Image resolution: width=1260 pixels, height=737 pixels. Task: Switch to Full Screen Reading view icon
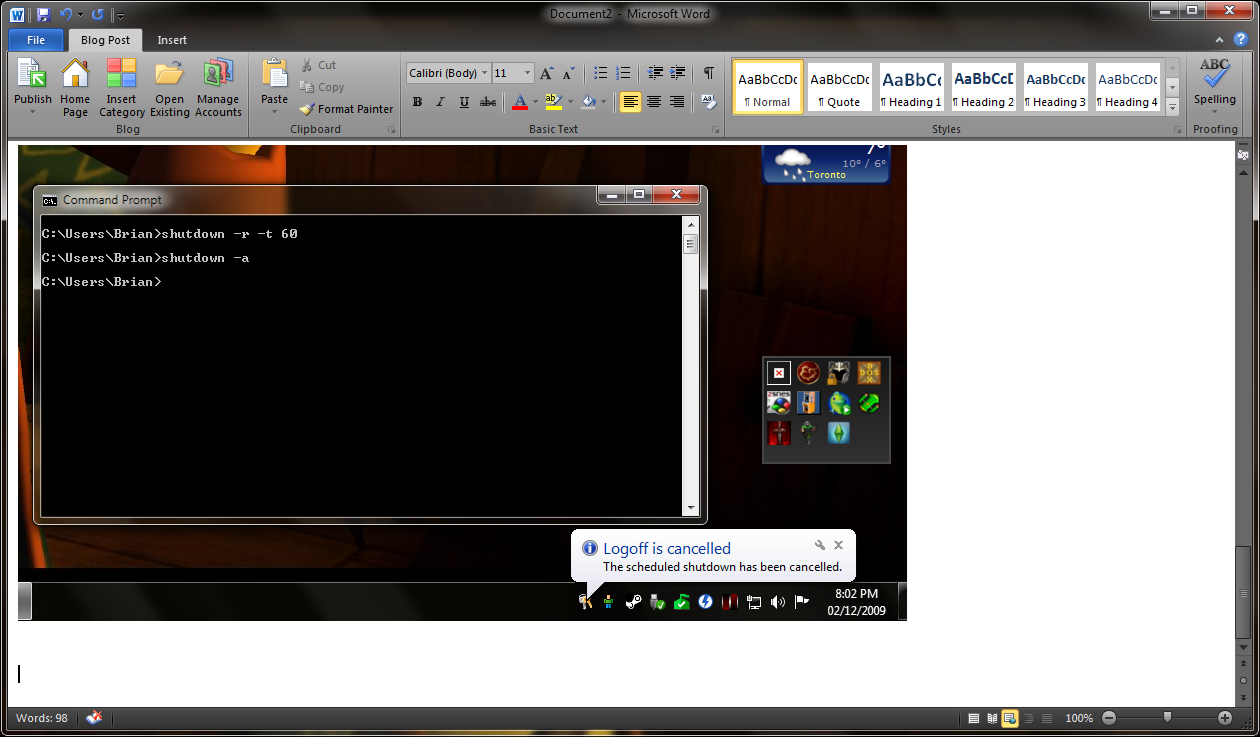point(992,718)
